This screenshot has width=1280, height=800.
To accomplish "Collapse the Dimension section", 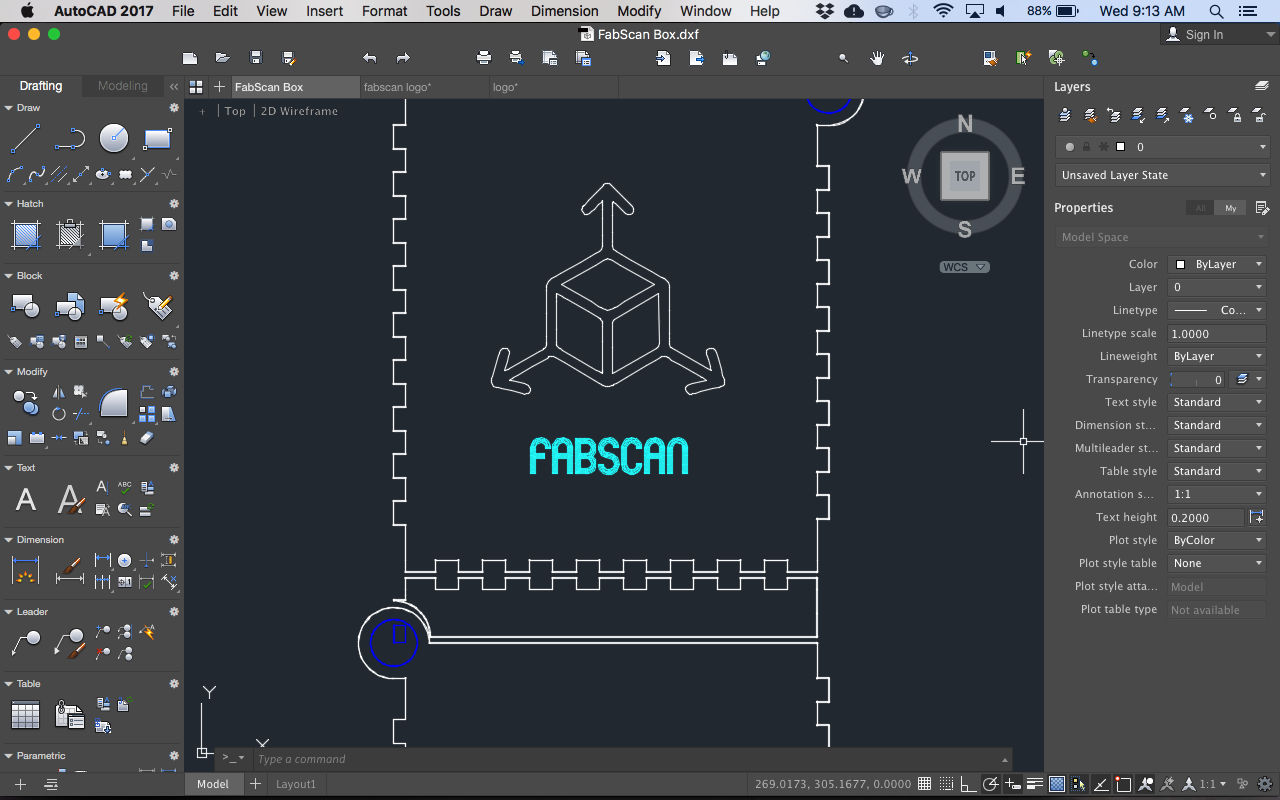I will point(9,540).
